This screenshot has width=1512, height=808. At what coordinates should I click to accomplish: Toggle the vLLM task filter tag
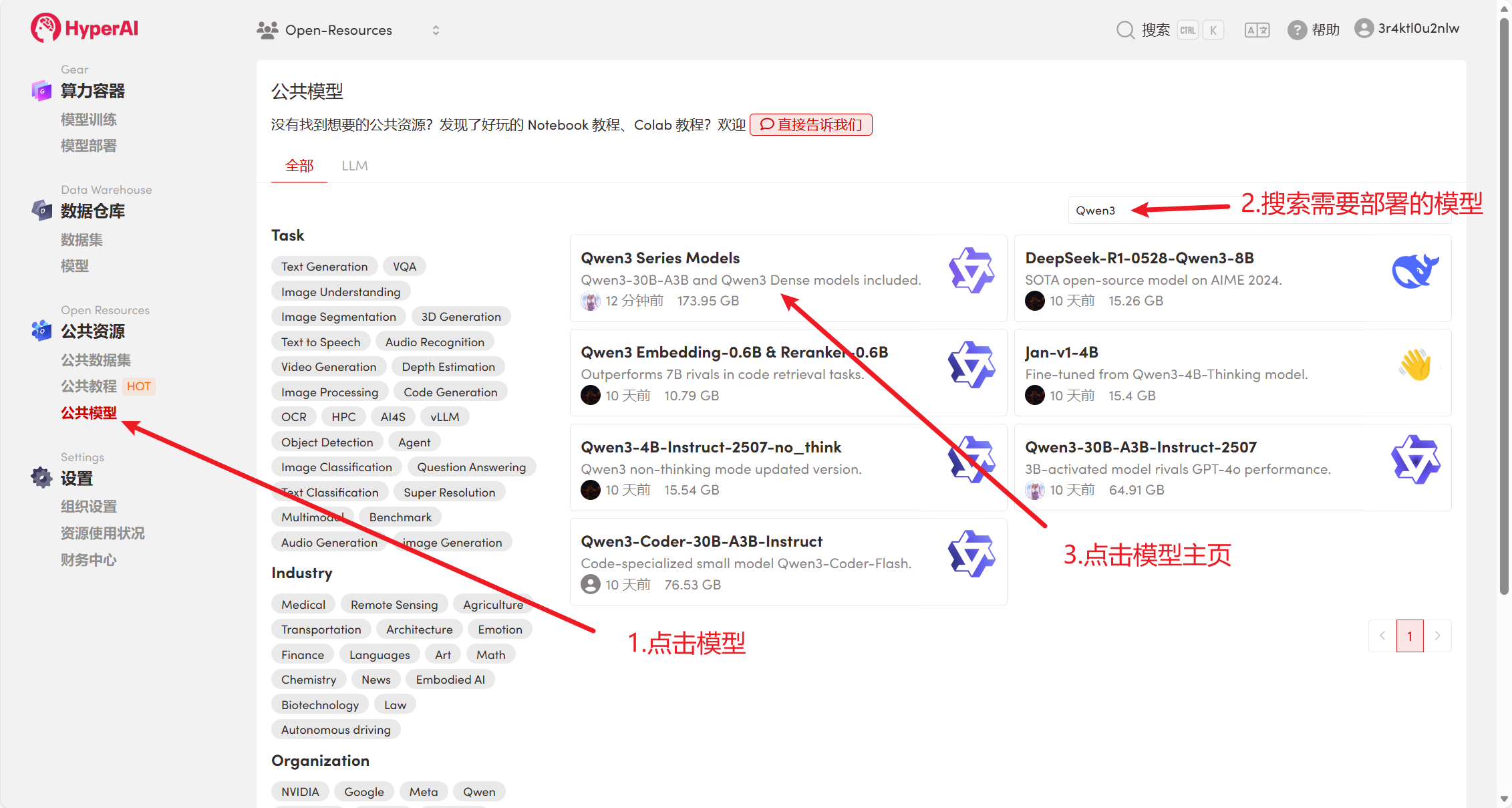(444, 417)
